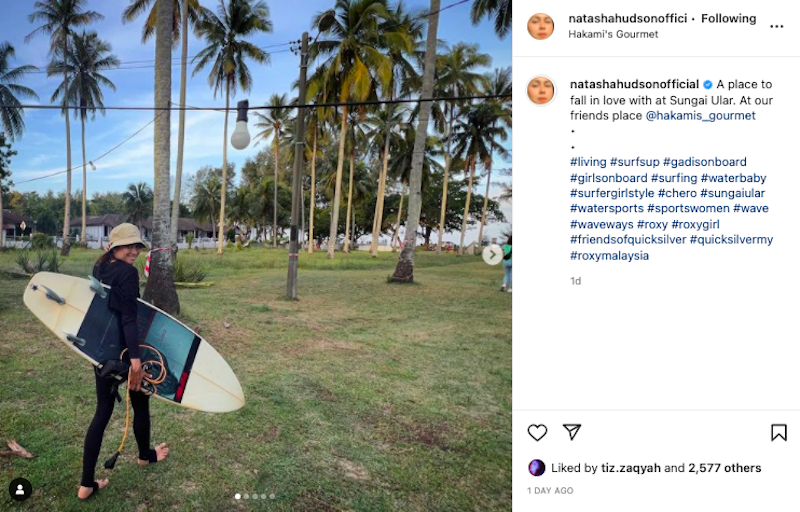Image resolution: width=800 pixels, height=512 pixels.
Task: Open the #sungaiular hashtag
Action: tap(732, 193)
